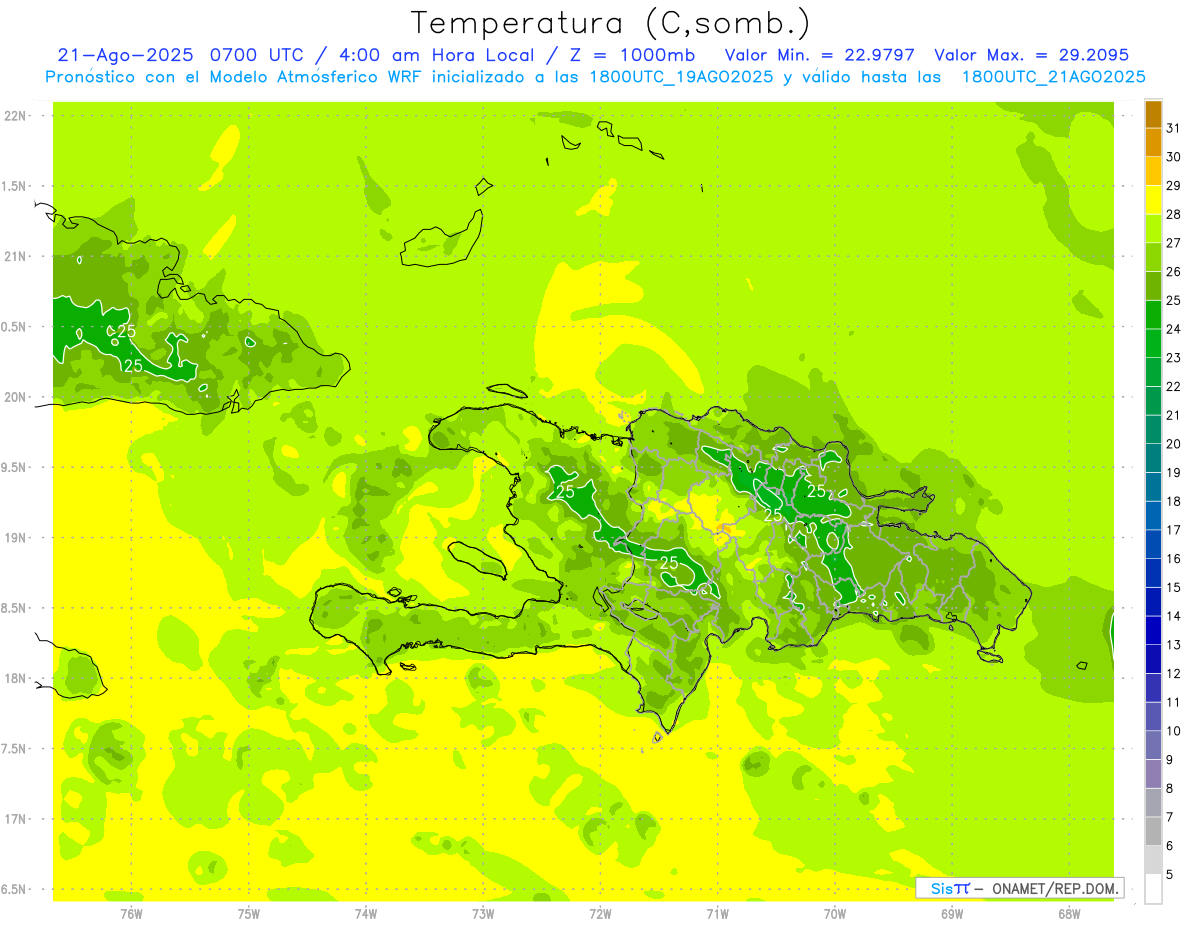The width and height of the screenshot is (1200, 927).
Task: Click the "19N" latitude label
Action: pyautogui.click(x=15, y=538)
